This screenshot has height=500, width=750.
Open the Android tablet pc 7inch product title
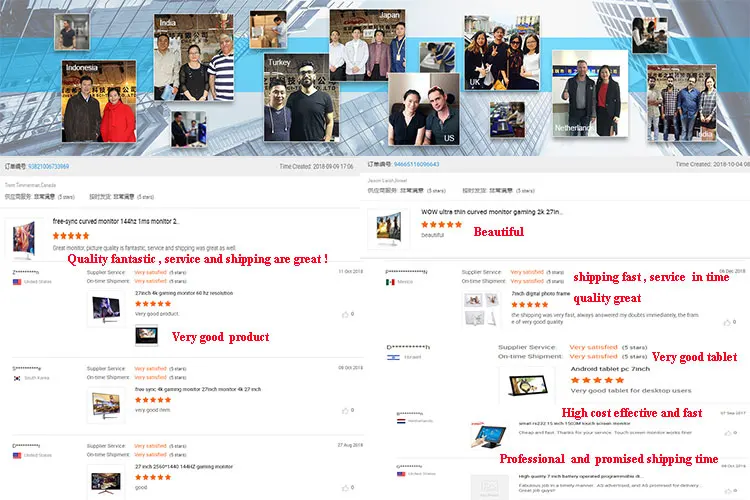tap(610, 369)
